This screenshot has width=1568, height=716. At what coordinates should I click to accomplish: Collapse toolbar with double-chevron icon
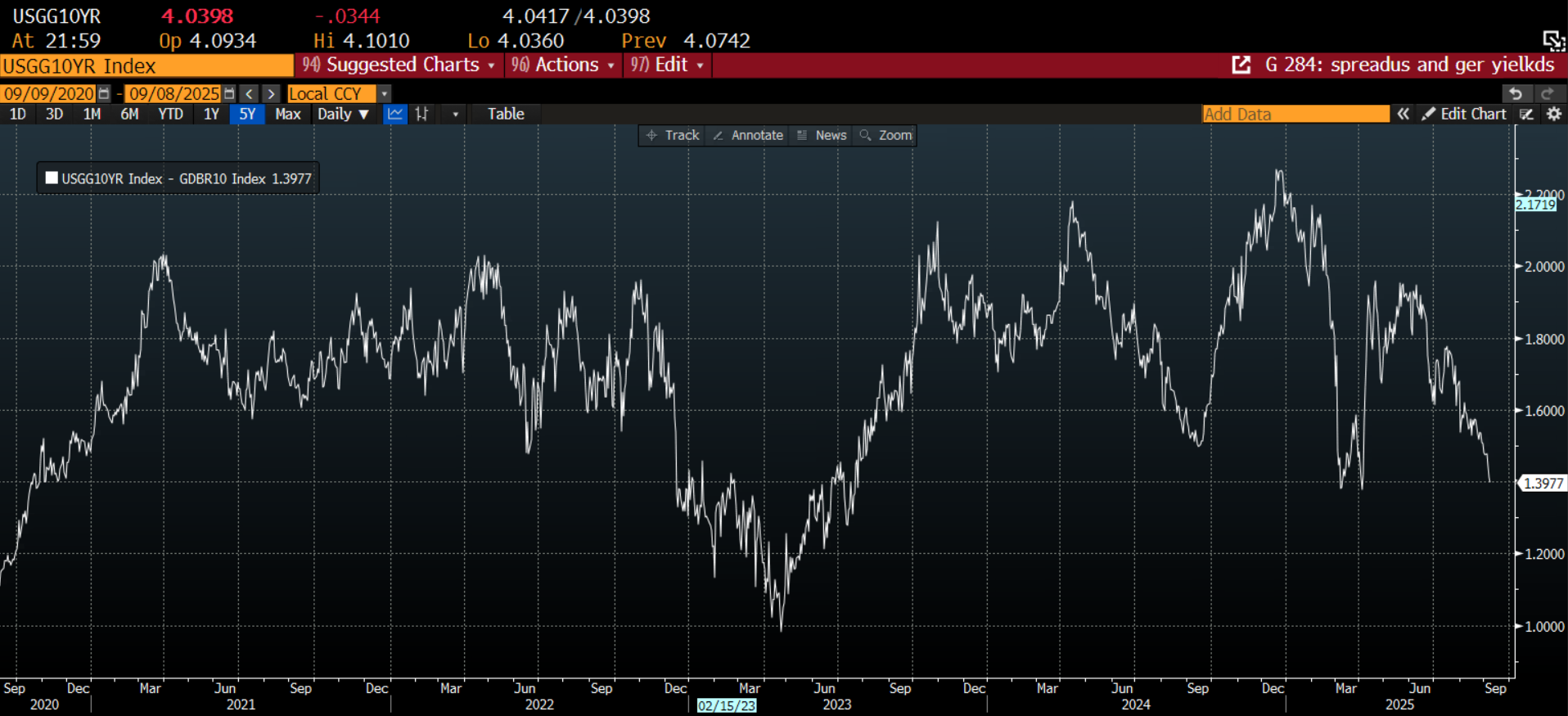pyautogui.click(x=1403, y=114)
